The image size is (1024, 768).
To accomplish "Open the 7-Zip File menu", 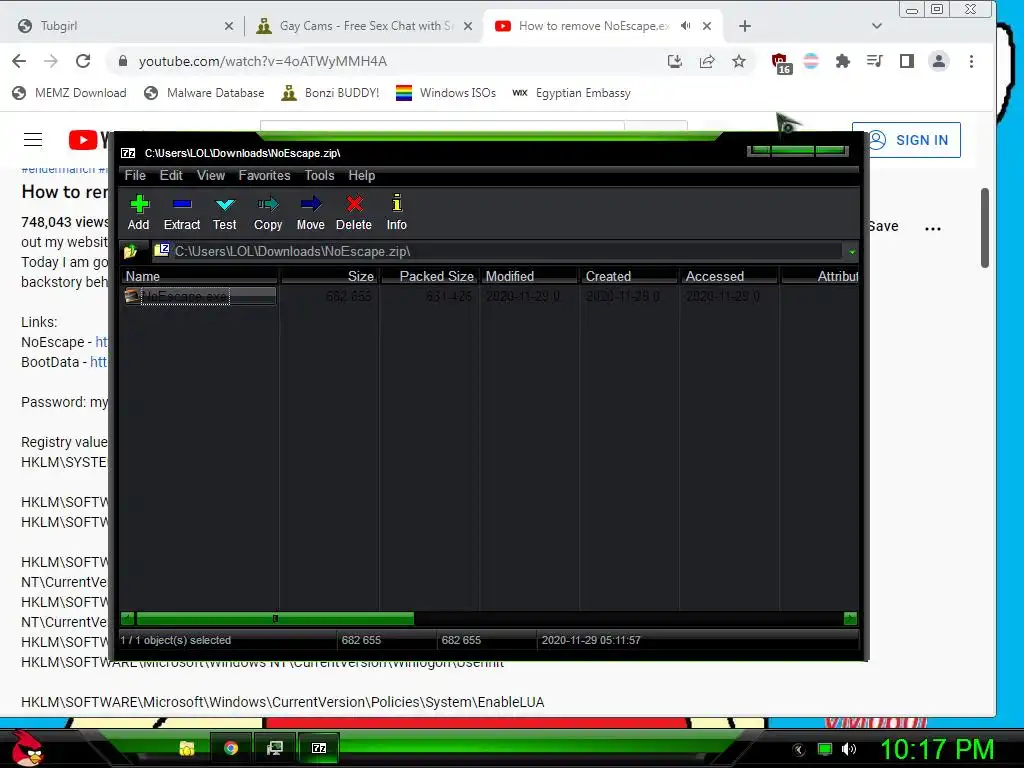I will tap(135, 176).
